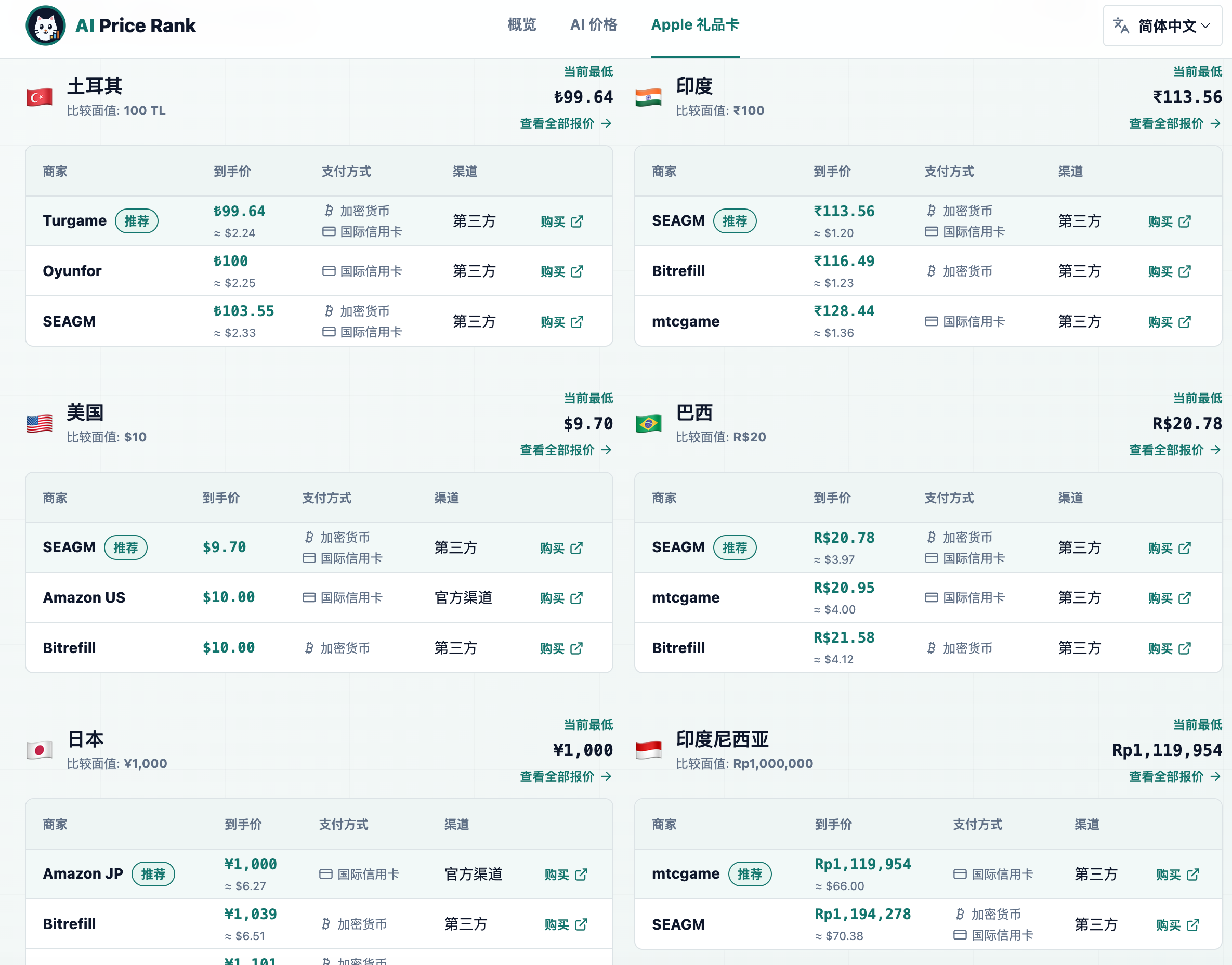Click bitcoin icon in Japan Bitrefill row
The width and height of the screenshot is (1232, 965).
click(x=326, y=924)
